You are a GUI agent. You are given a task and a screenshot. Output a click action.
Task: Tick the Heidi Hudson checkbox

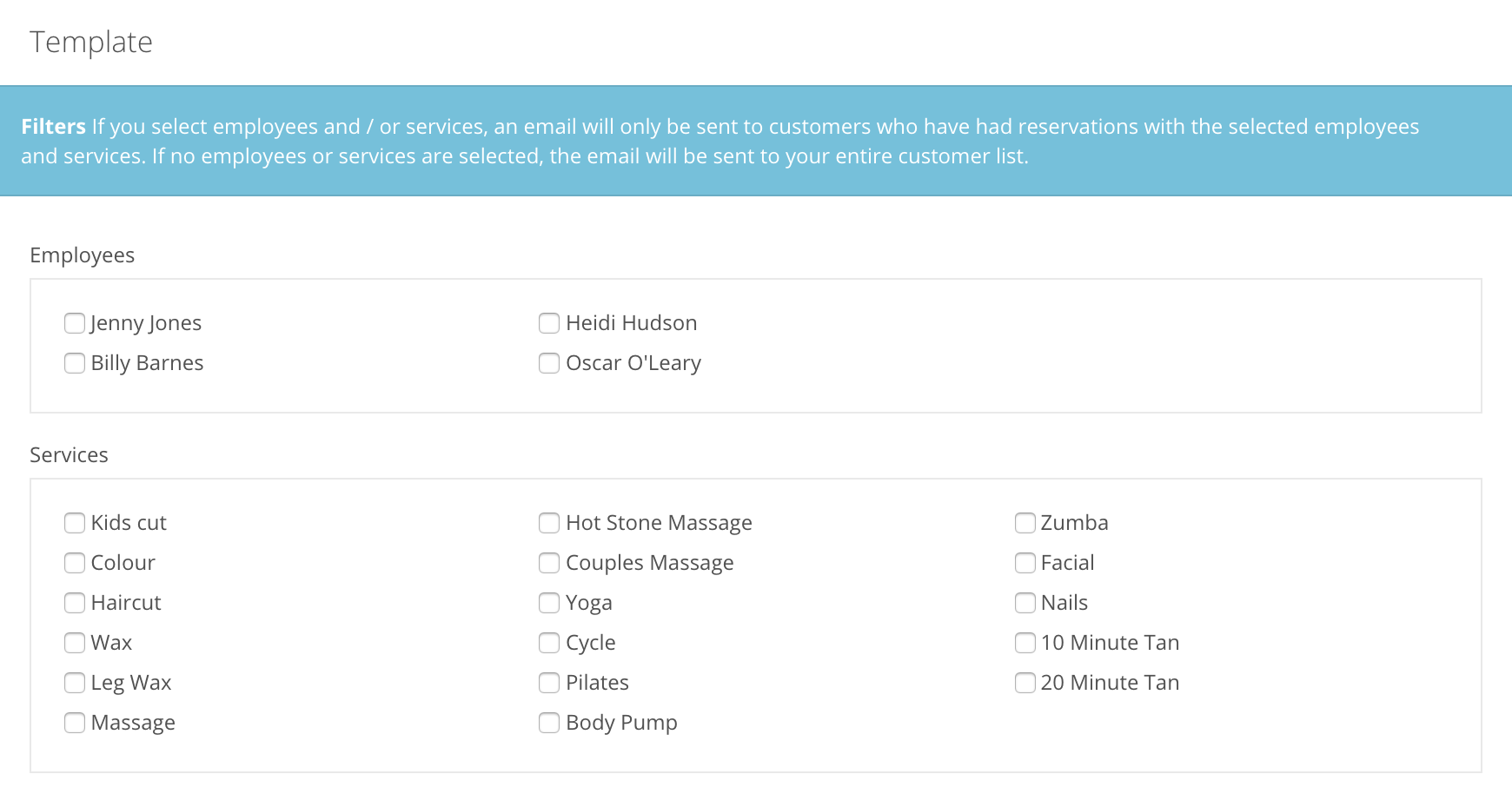click(x=549, y=323)
